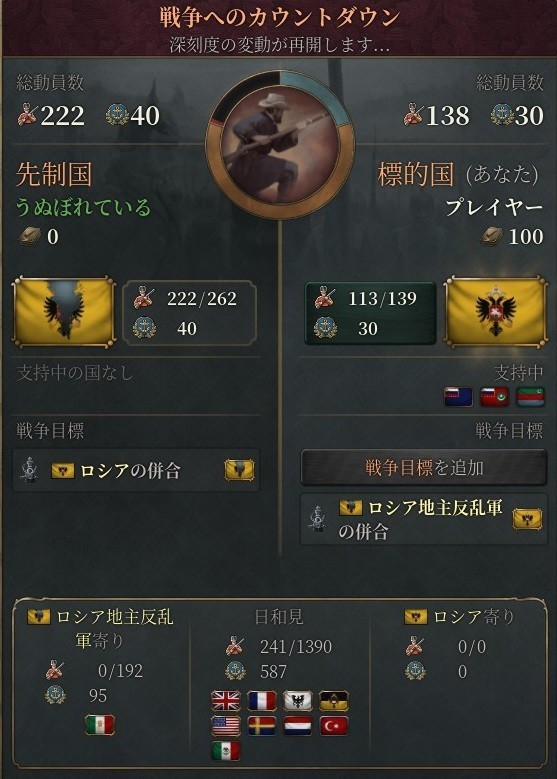
Task: Open the Ottoman Turkey flag icon
Action: (x=334, y=726)
